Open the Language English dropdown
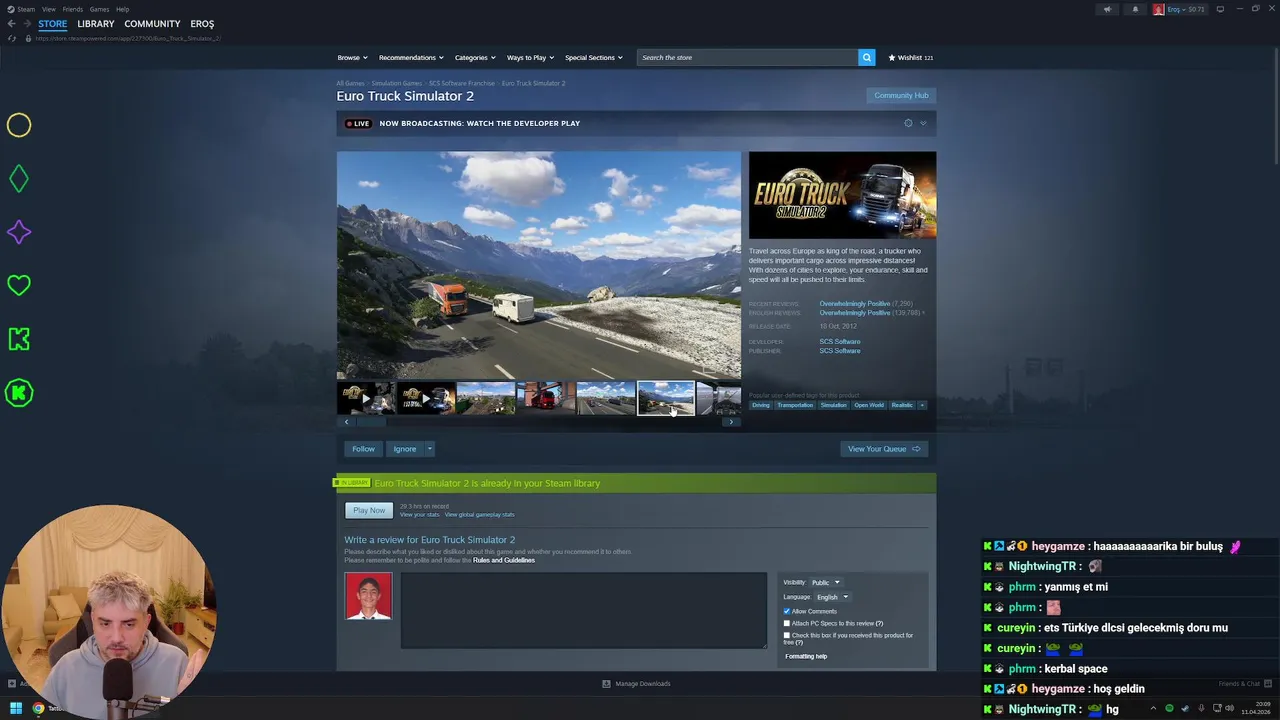Screen dimensions: 1280x720 (832, 597)
